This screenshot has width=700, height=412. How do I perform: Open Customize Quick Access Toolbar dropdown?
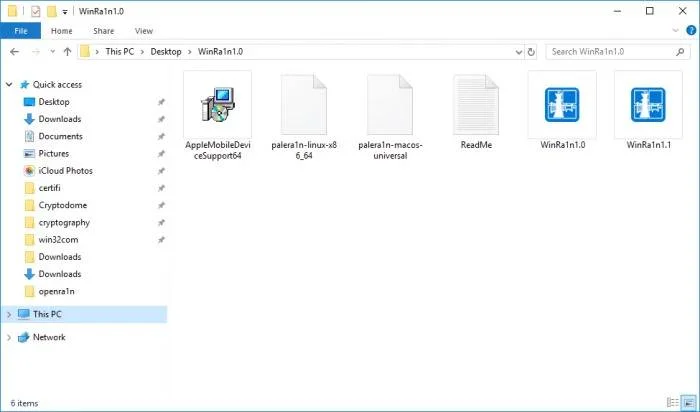pos(65,12)
